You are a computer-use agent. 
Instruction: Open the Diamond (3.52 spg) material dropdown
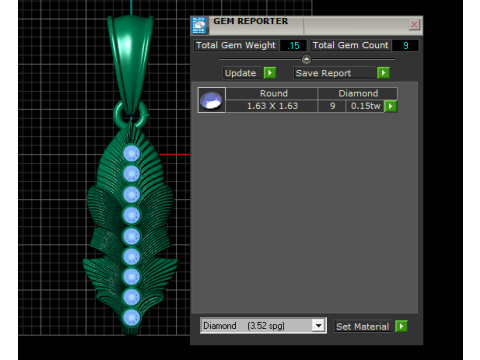pyautogui.click(x=263, y=326)
